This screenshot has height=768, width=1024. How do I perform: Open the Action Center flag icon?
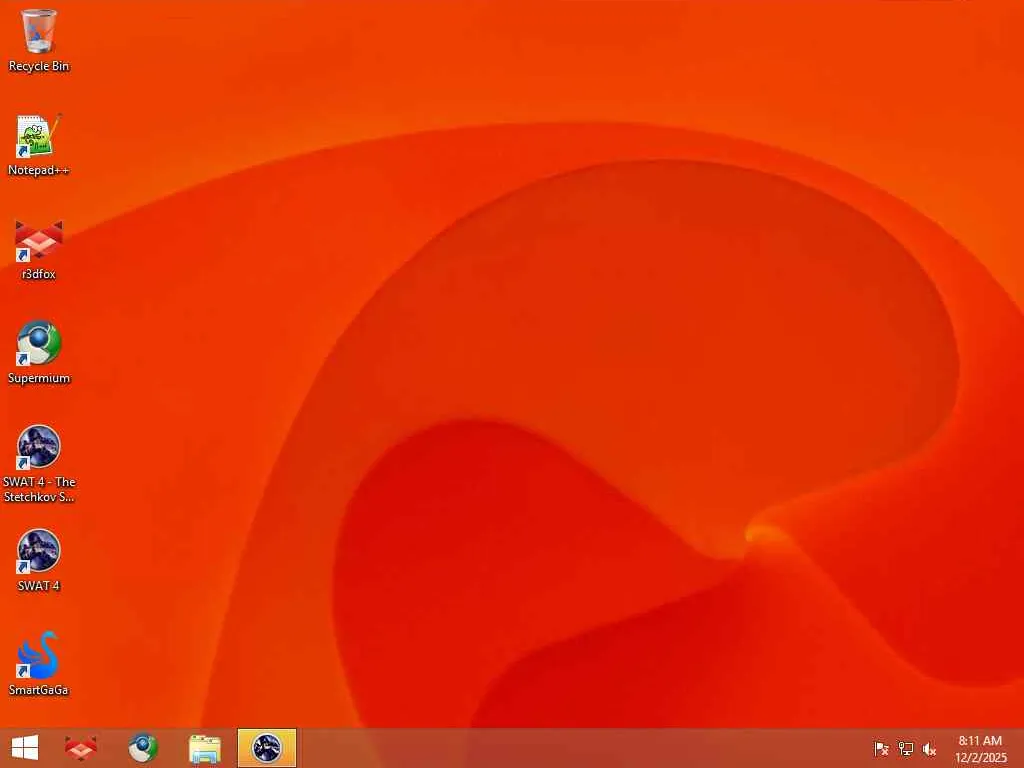click(x=881, y=749)
